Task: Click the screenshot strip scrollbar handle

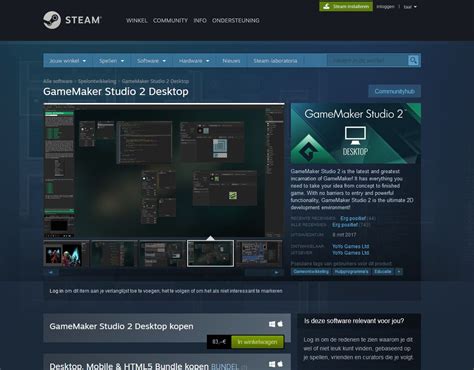Action: [256, 272]
